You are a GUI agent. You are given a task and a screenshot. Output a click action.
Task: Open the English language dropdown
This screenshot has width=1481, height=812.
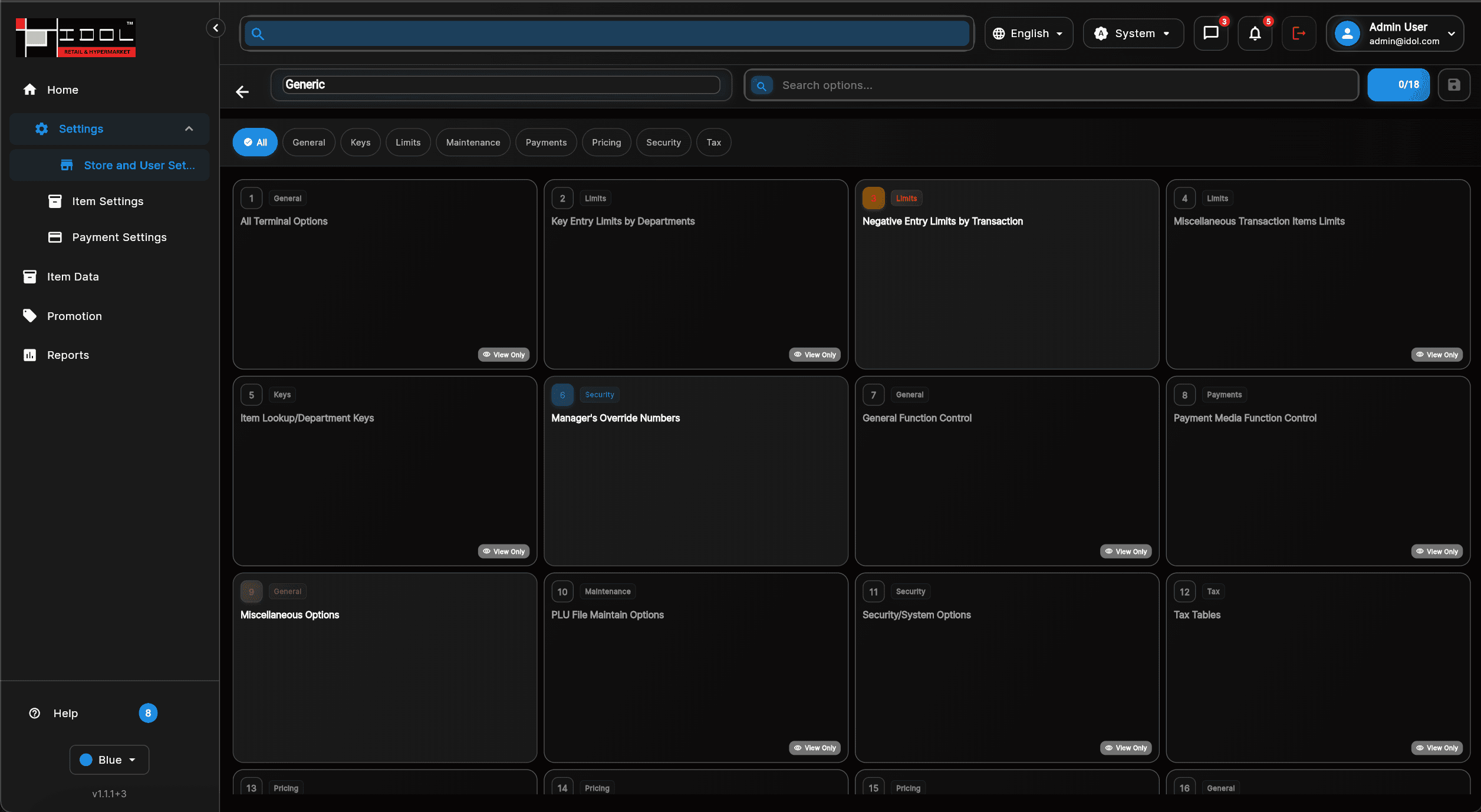[1028, 34]
